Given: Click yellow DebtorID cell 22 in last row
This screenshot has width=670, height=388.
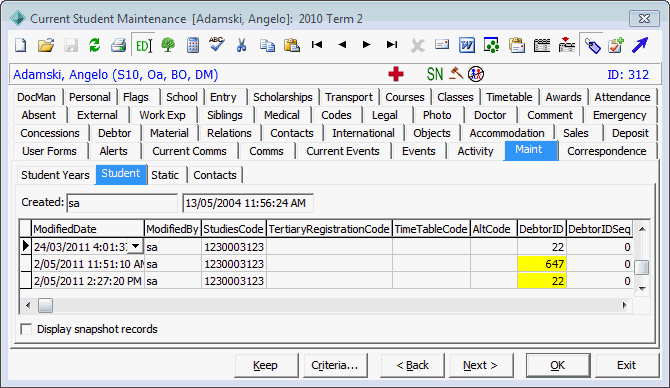Looking at the screenshot, I should click(x=542, y=281).
